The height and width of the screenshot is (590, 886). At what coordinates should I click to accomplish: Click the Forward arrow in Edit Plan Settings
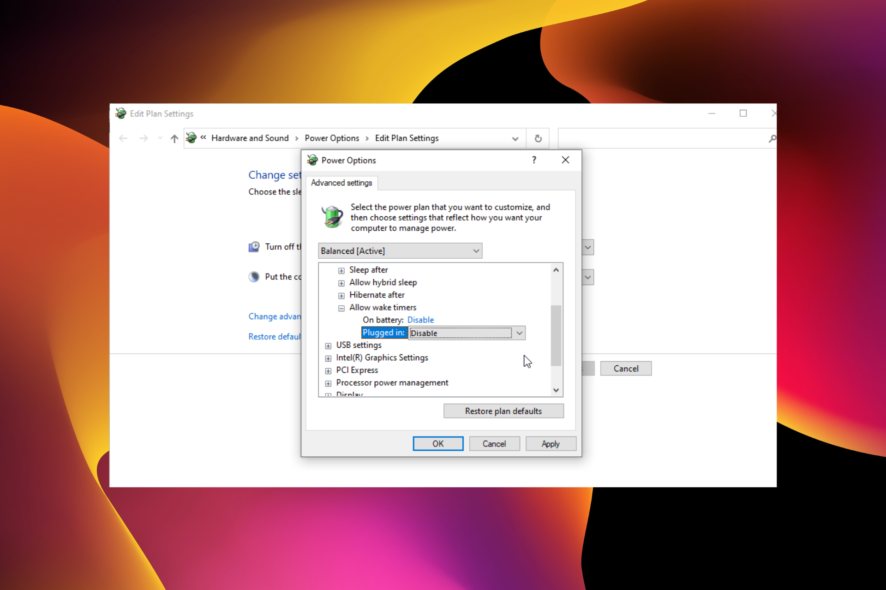[x=144, y=138]
